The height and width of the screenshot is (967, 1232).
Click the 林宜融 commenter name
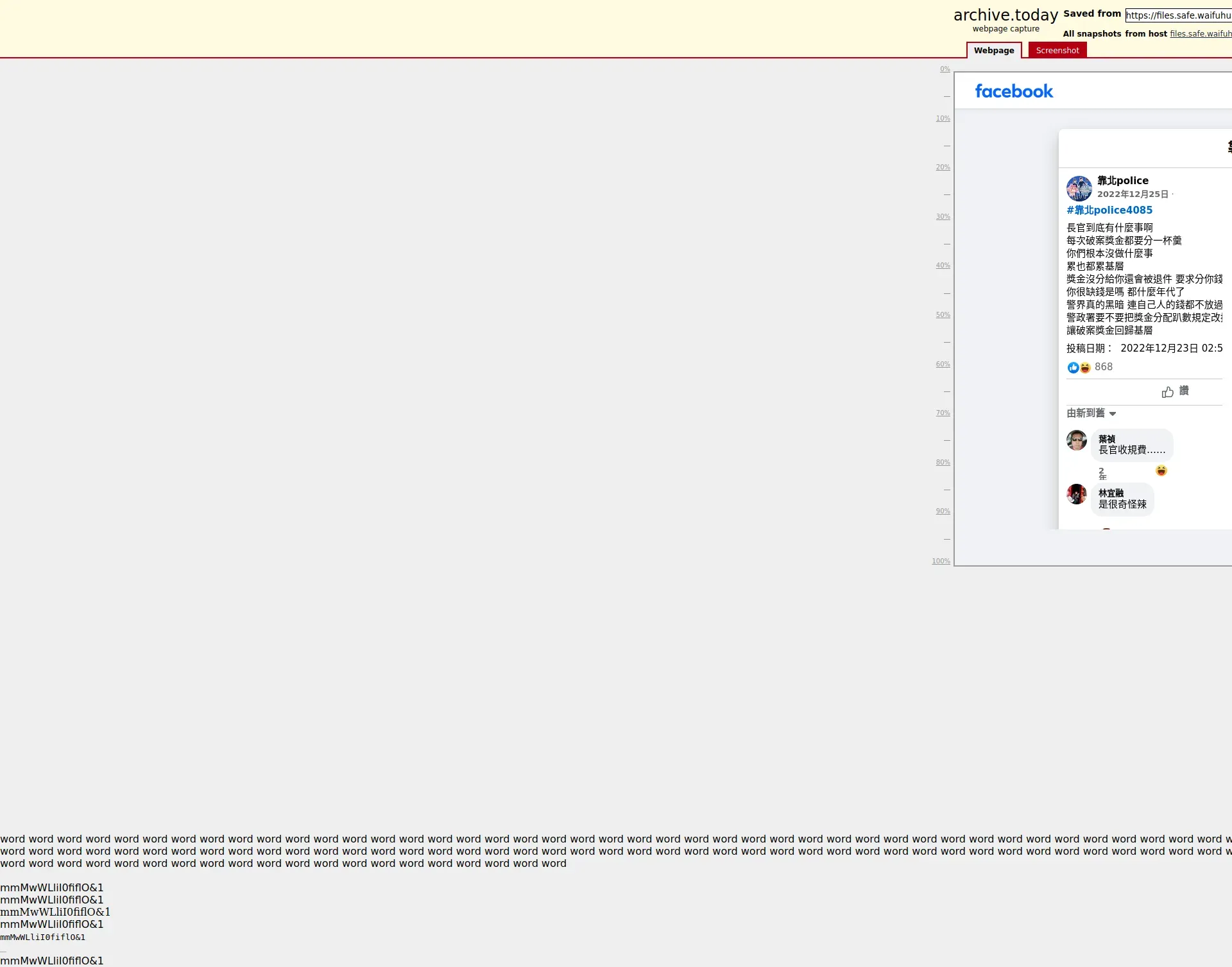click(1111, 493)
